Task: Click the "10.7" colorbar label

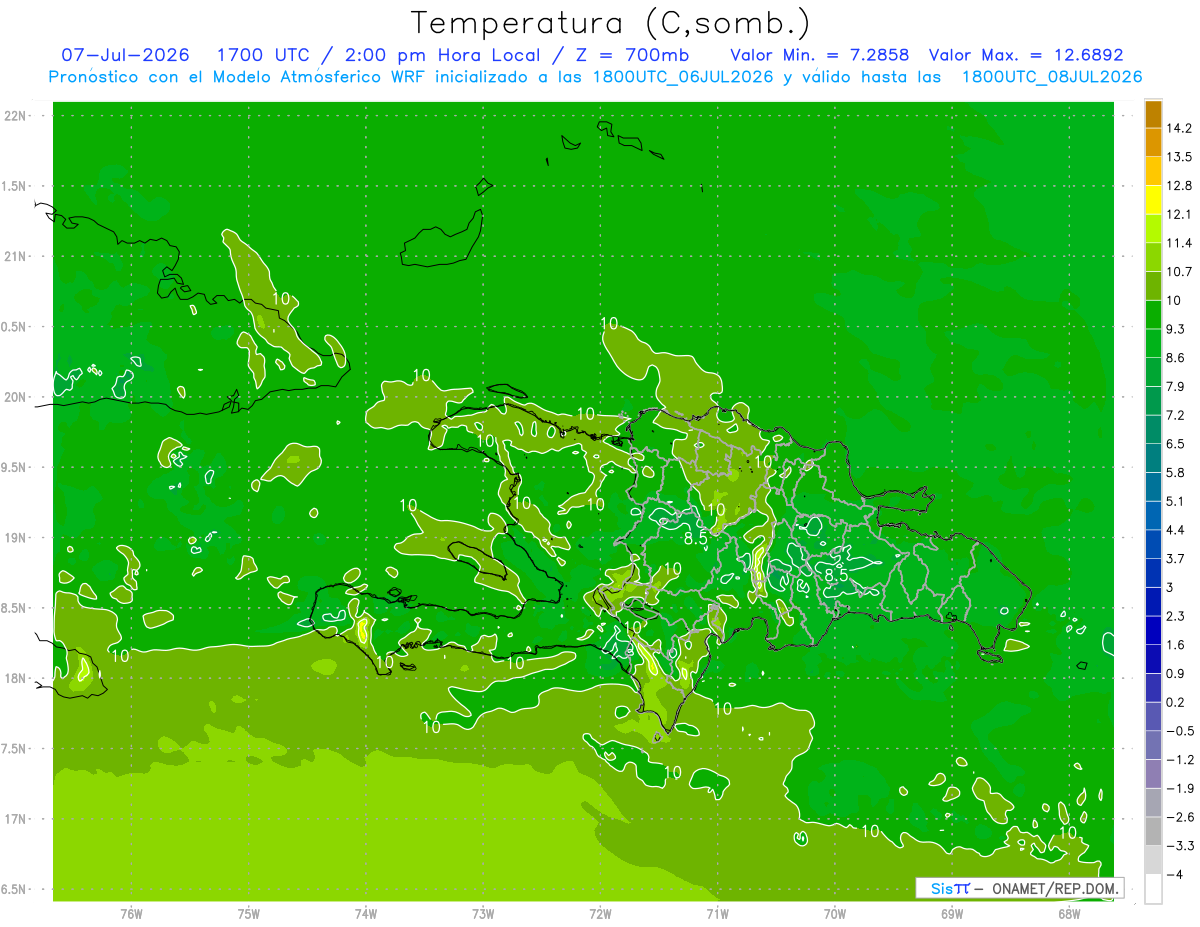Action: [x=1180, y=272]
